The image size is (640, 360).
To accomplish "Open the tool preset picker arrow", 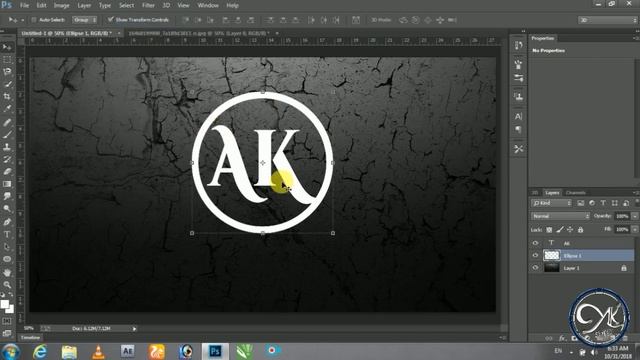I will coord(22,20).
